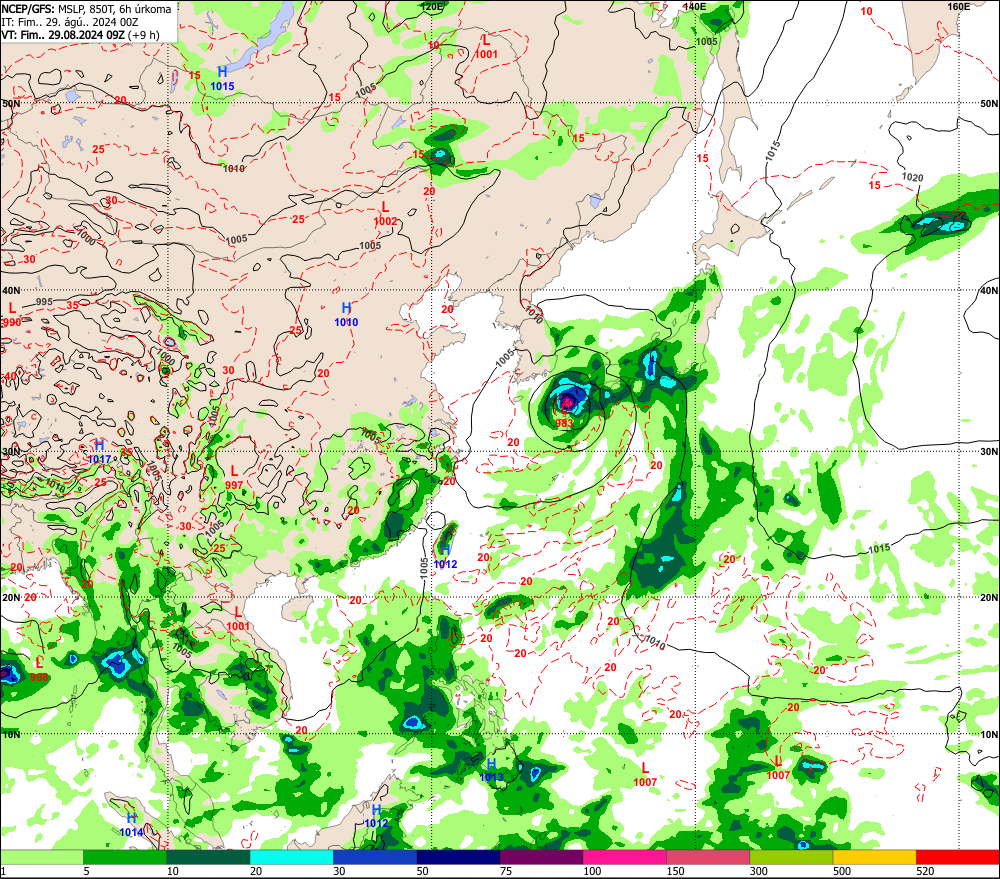Select the legend value 300

(x=758, y=871)
